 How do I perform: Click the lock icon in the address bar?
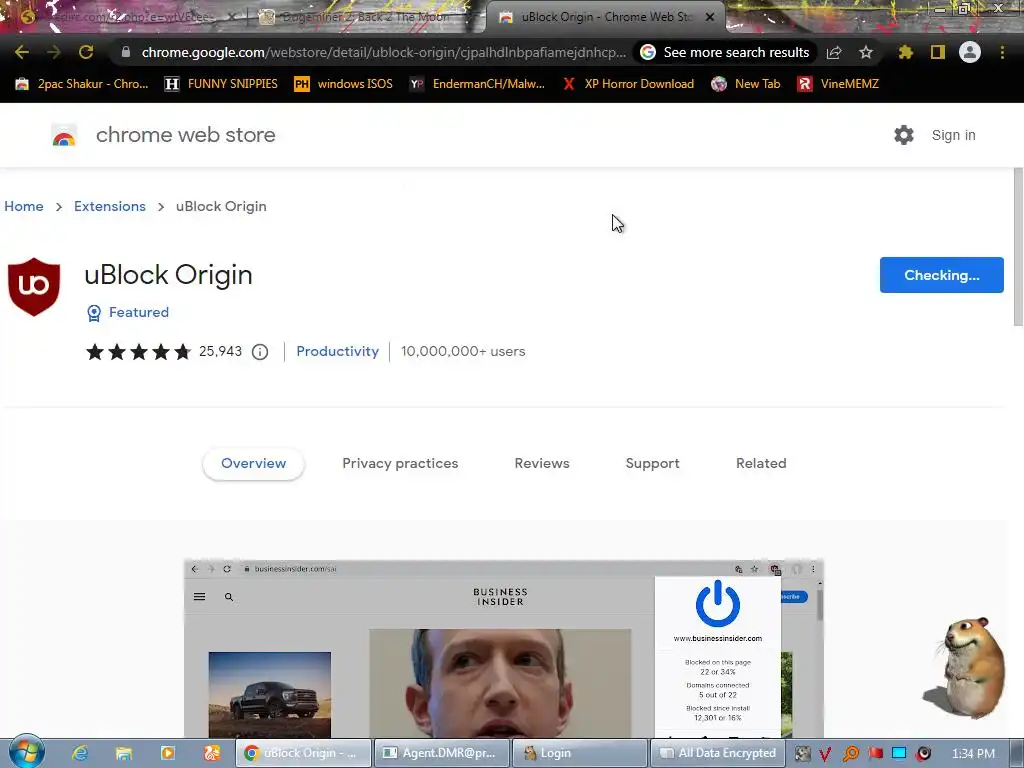[126, 52]
